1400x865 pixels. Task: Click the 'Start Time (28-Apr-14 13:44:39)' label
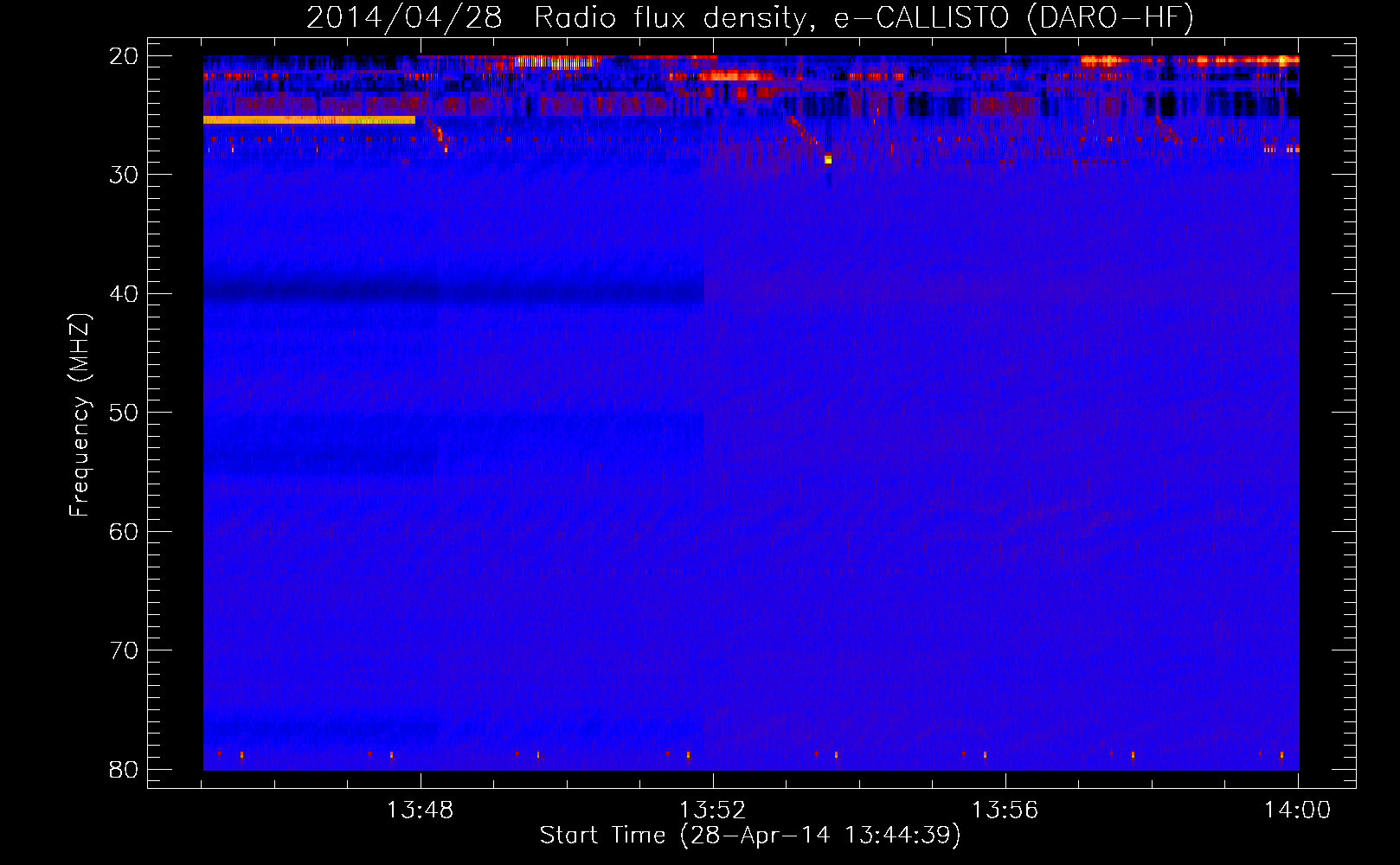click(750, 836)
